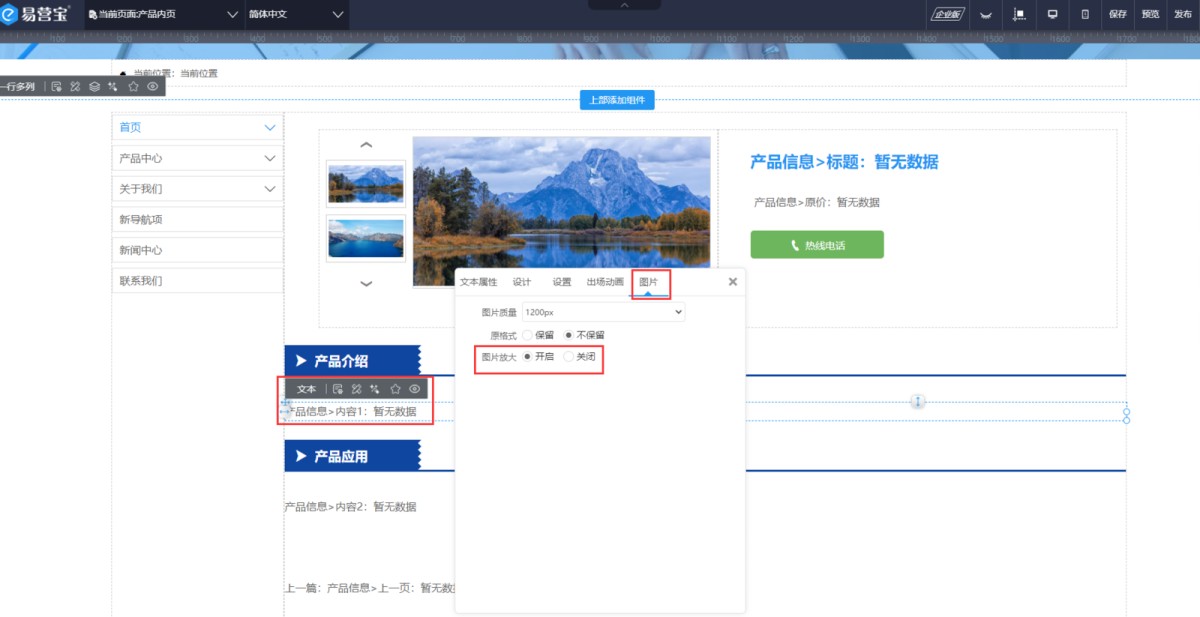This screenshot has width=1200, height=617.
Task: Open the 图片 tab
Action: pos(649,282)
